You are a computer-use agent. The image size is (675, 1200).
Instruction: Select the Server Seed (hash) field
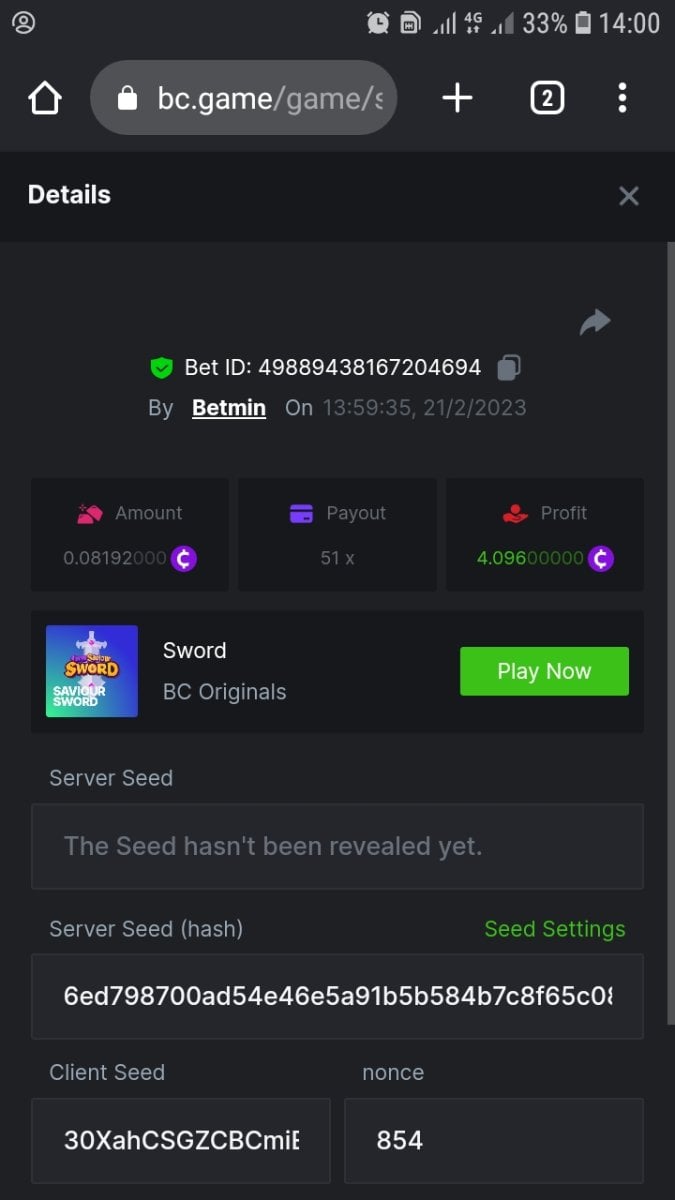tap(337, 996)
